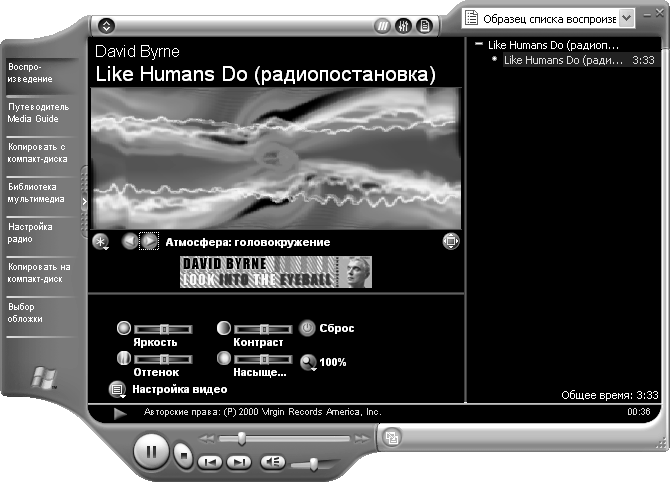Click the brightness Яркость slider
Screen dimensions: 670x482
click(163, 329)
